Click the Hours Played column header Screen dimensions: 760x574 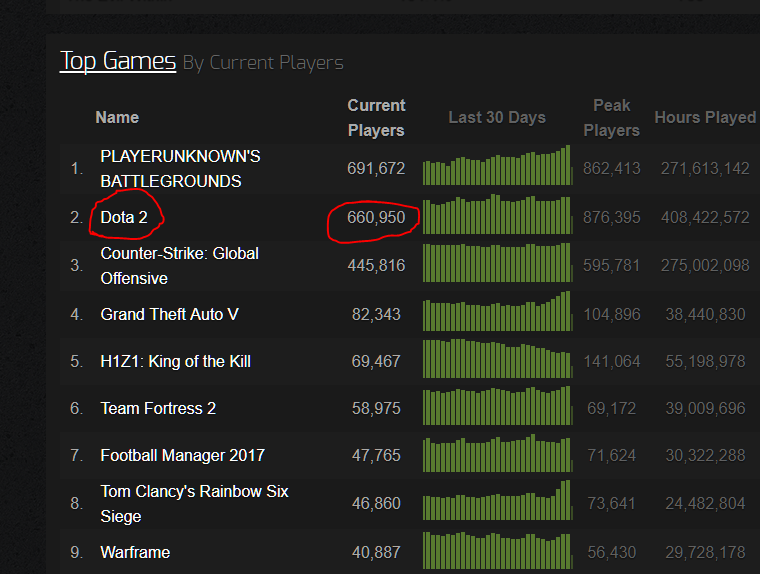point(705,117)
